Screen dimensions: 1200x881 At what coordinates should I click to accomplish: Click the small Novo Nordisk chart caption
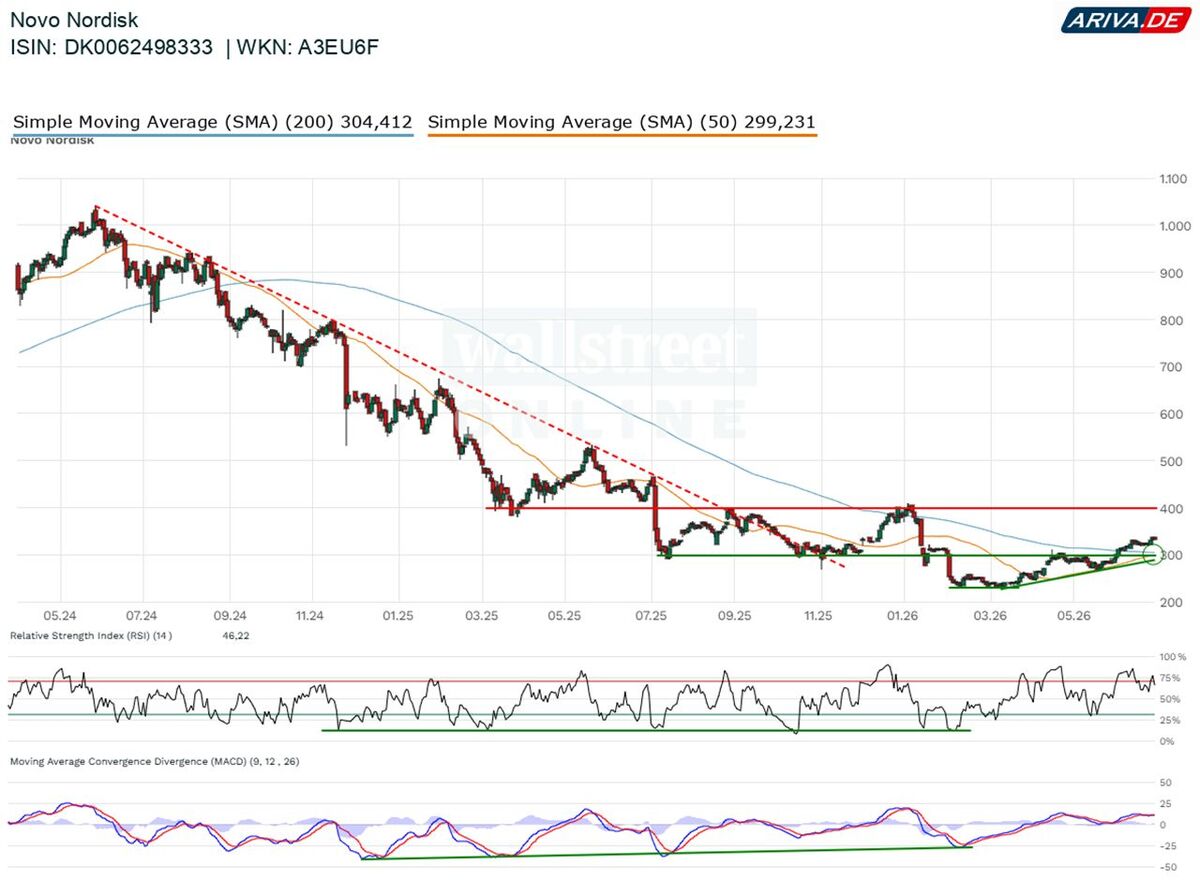[x=51, y=142]
